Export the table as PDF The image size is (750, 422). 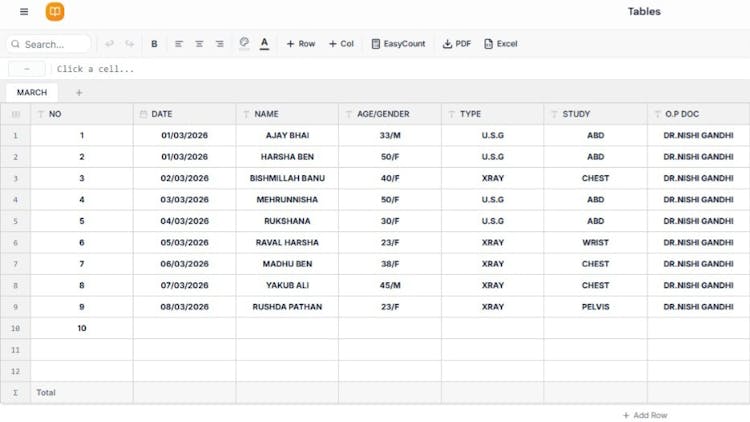click(457, 44)
